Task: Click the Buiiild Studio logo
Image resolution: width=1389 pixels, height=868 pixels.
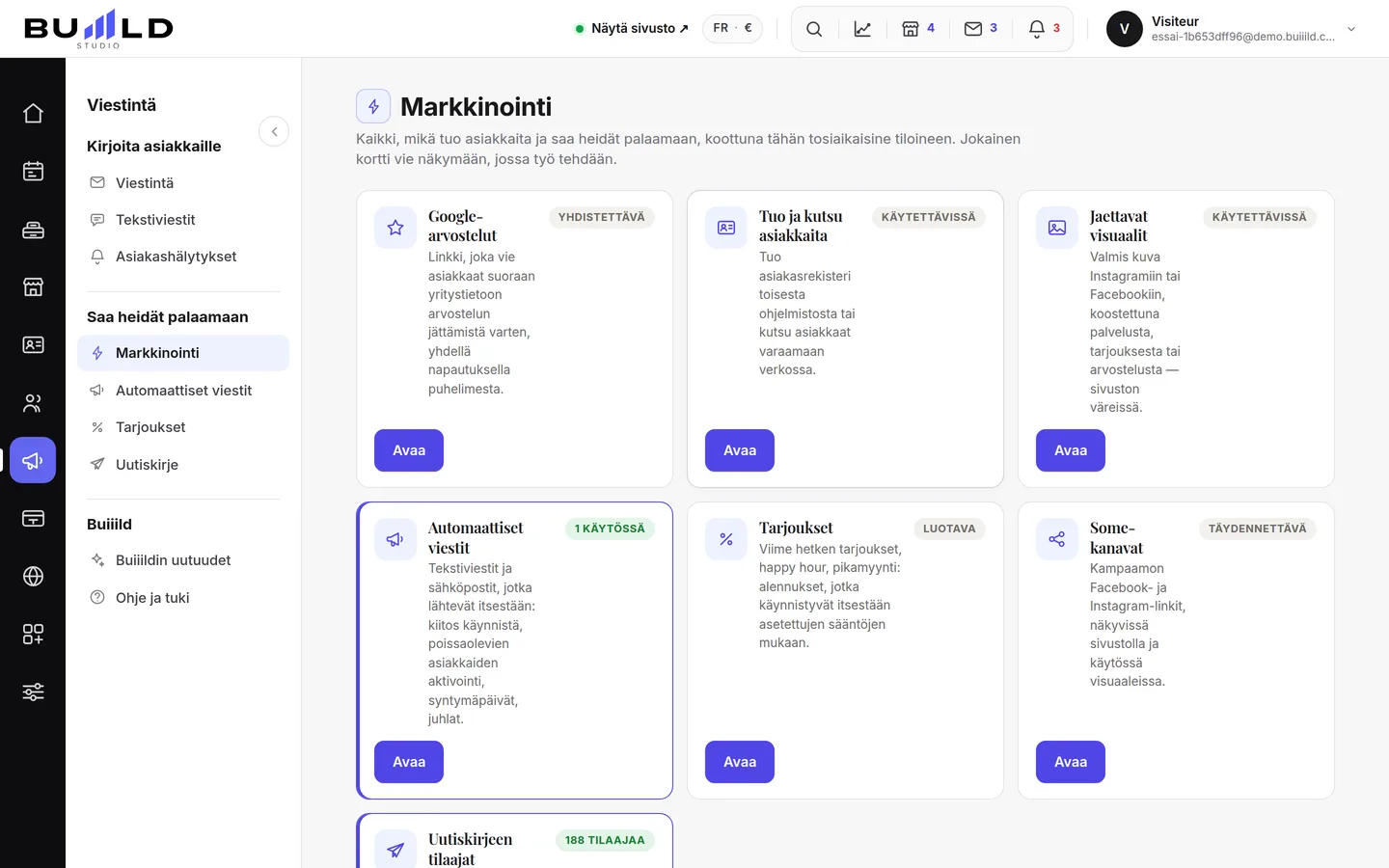Action: (98, 29)
